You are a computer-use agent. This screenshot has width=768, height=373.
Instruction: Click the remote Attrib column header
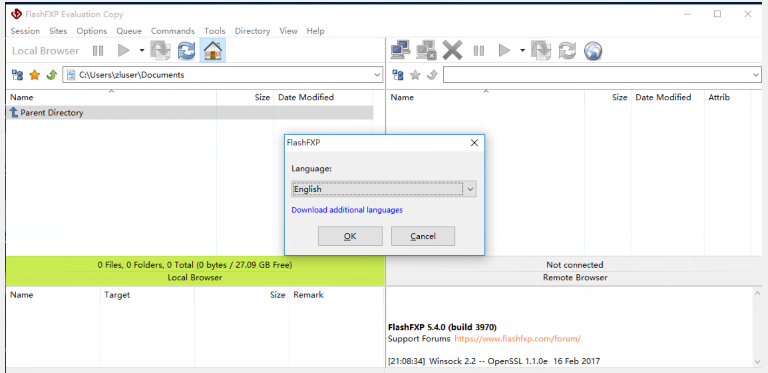coord(727,97)
